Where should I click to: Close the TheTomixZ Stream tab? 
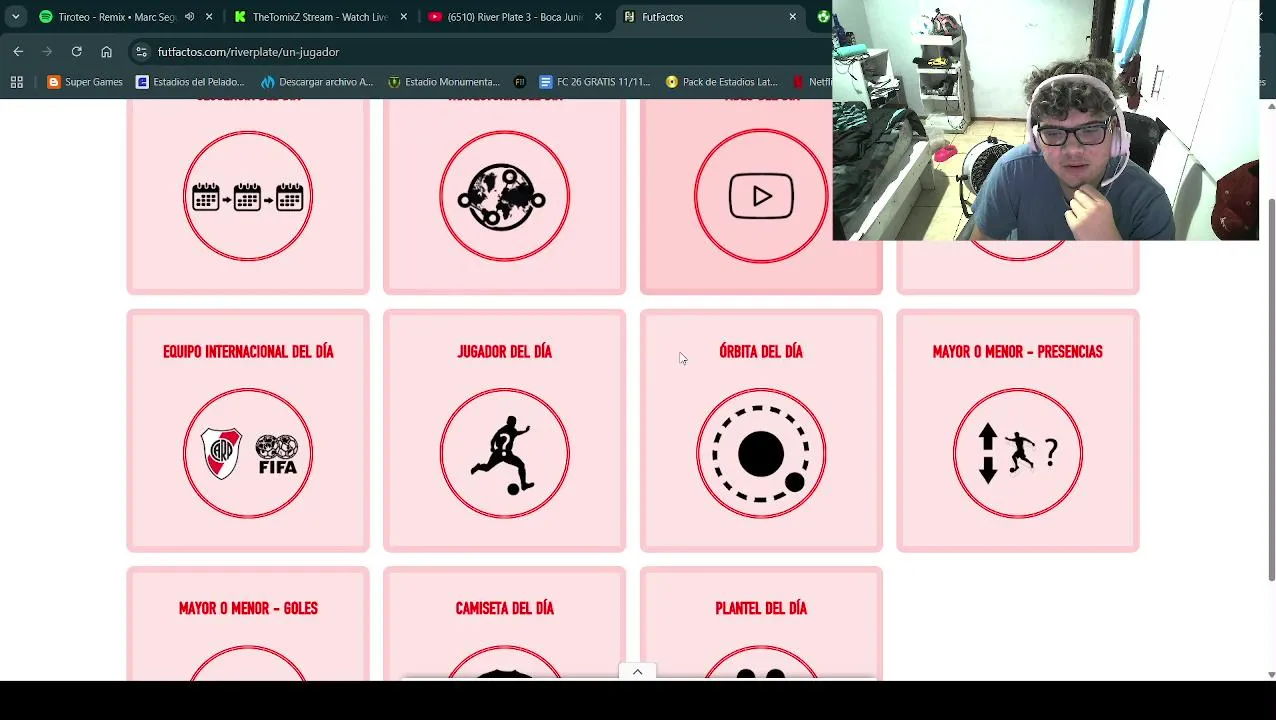click(x=403, y=17)
